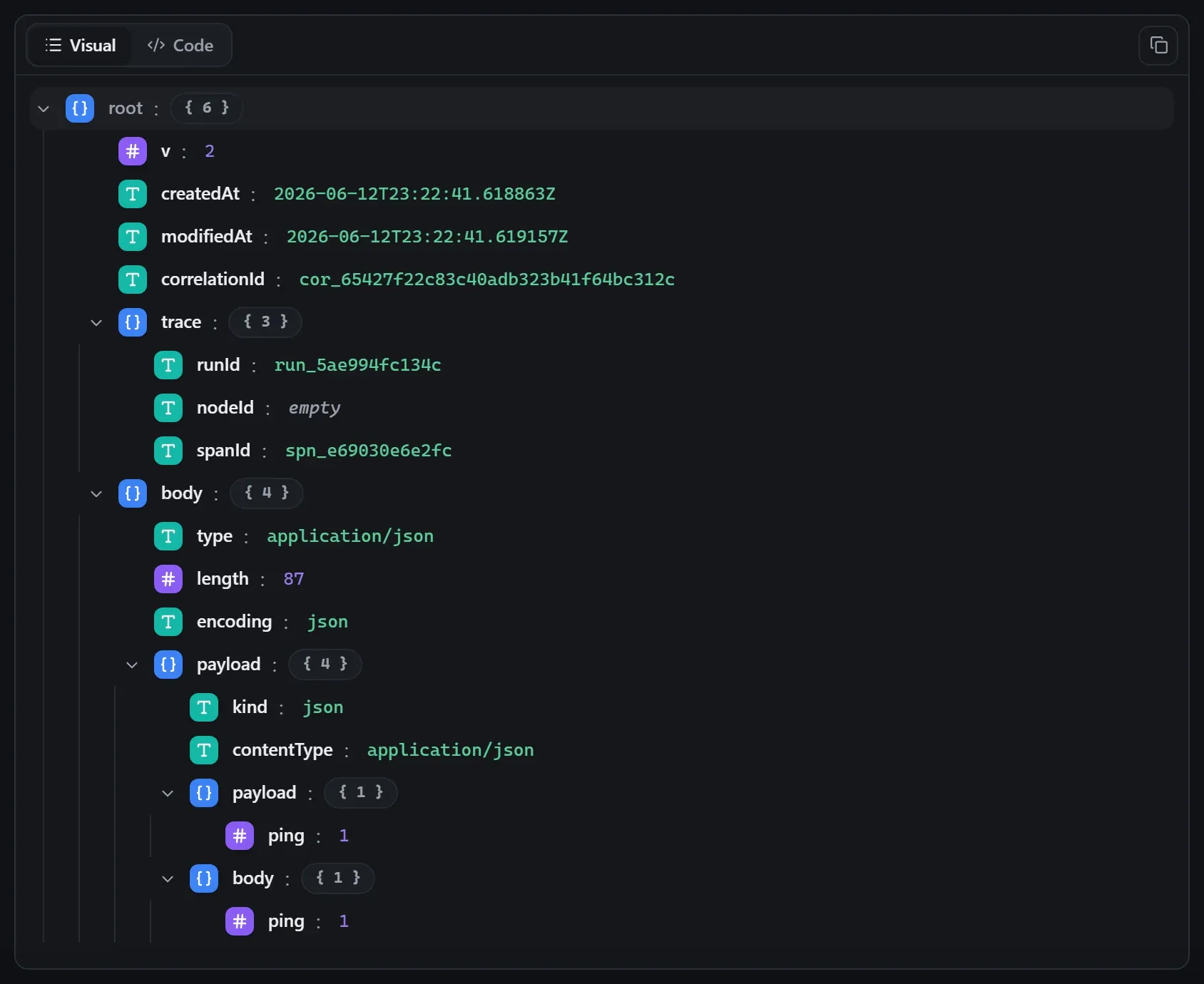
Task: Click the text icon beside correlationId
Action: coord(133,280)
